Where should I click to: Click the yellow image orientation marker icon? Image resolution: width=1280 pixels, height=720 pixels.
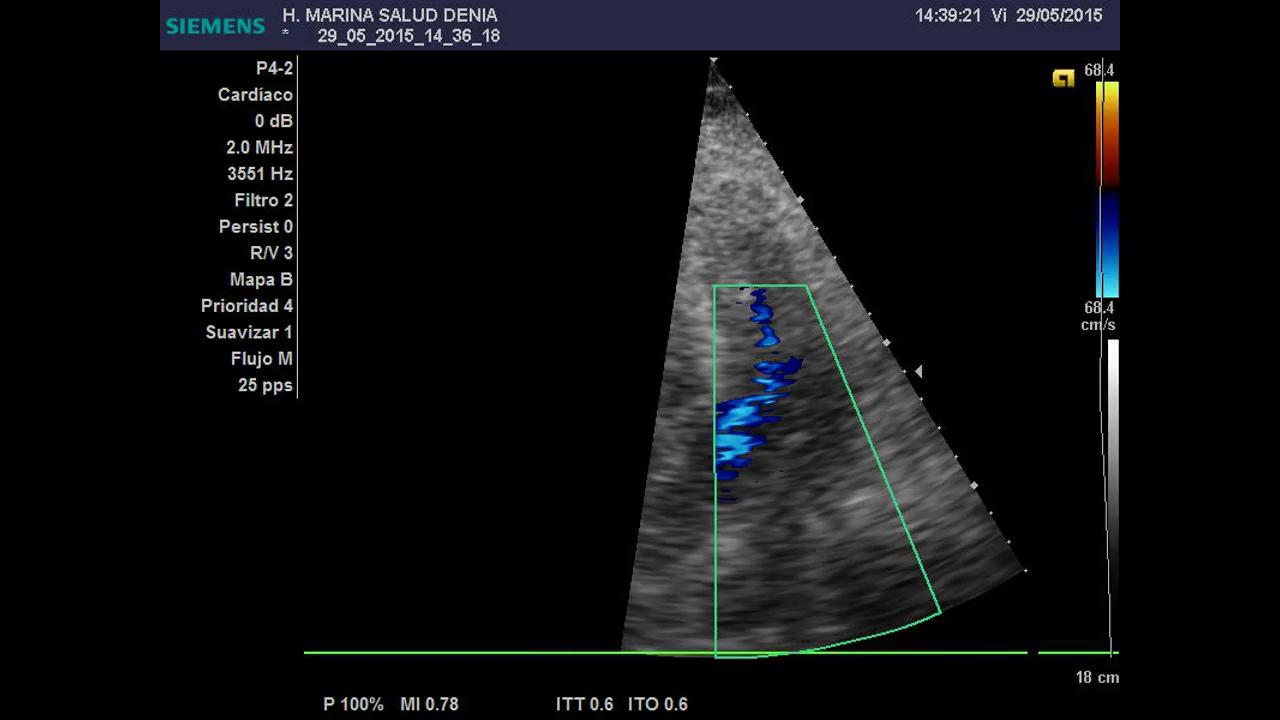coord(1063,78)
